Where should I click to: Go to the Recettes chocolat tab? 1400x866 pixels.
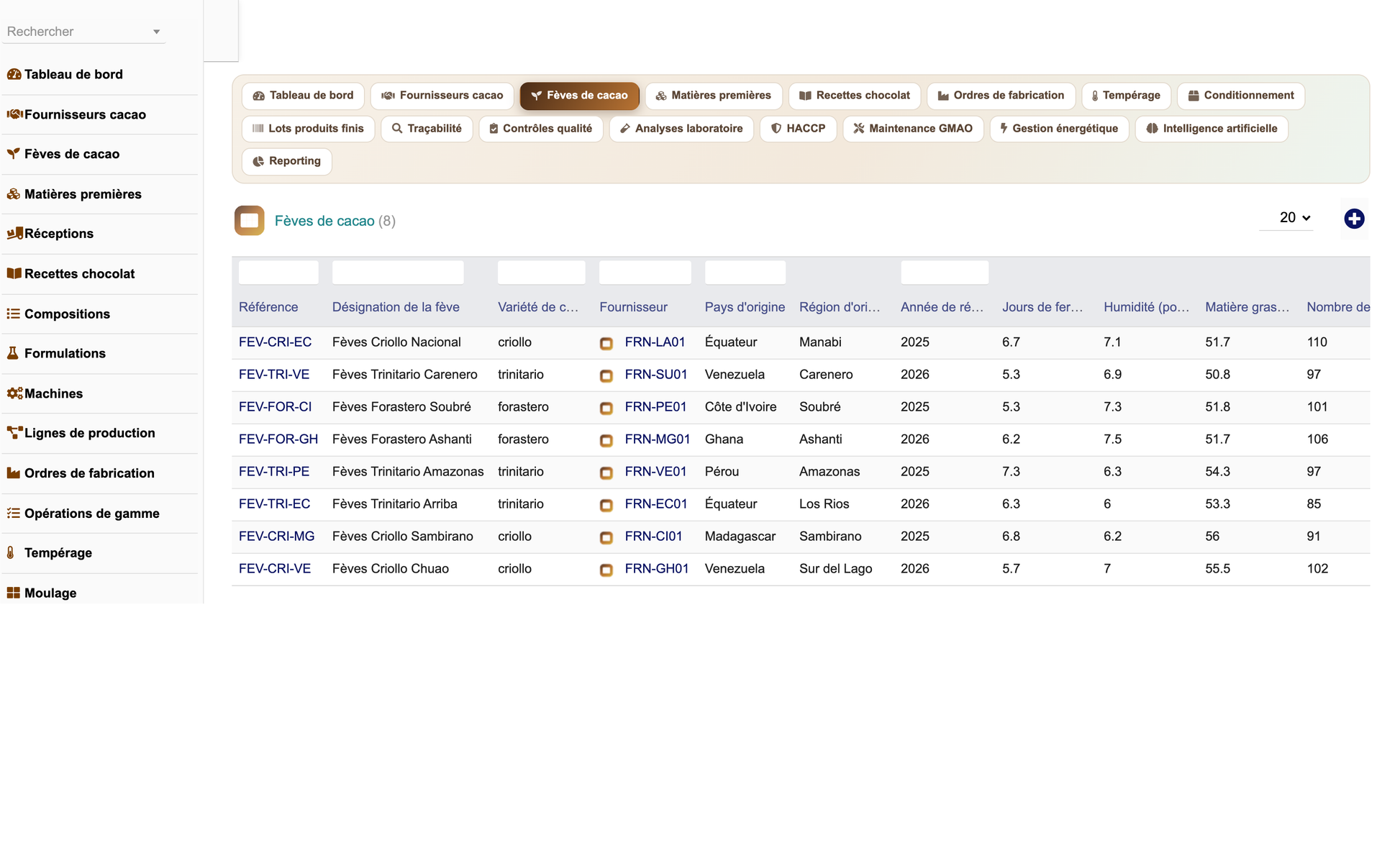click(x=855, y=96)
